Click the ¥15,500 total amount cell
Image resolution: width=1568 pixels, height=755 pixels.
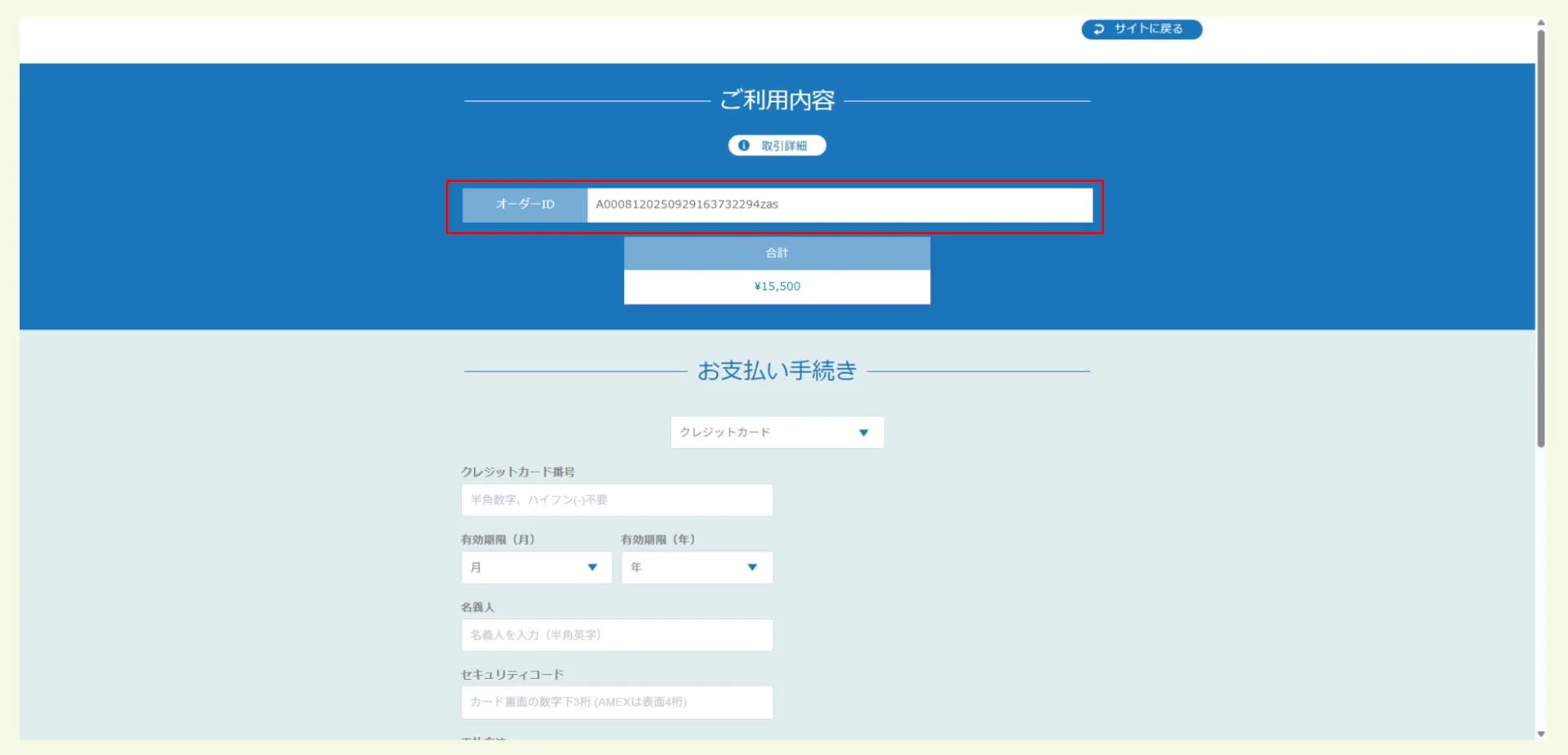(x=777, y=286)
